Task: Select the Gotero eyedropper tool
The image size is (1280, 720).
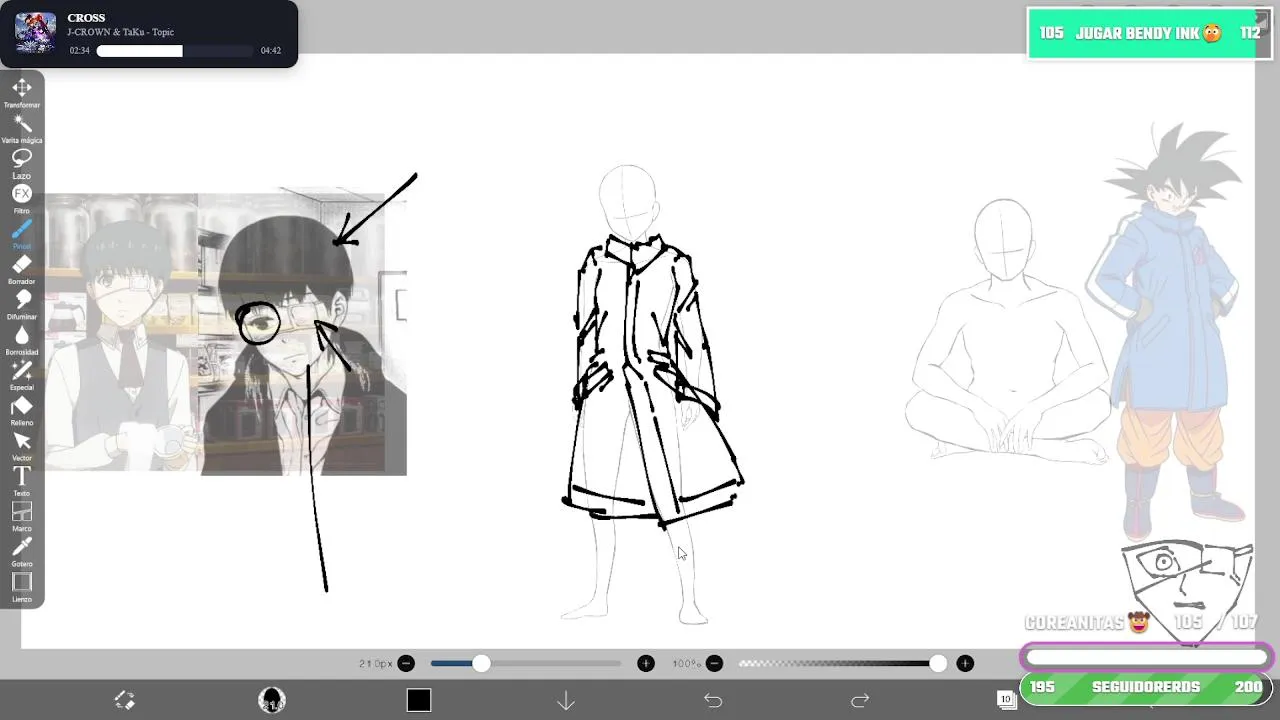Action: 22,552
